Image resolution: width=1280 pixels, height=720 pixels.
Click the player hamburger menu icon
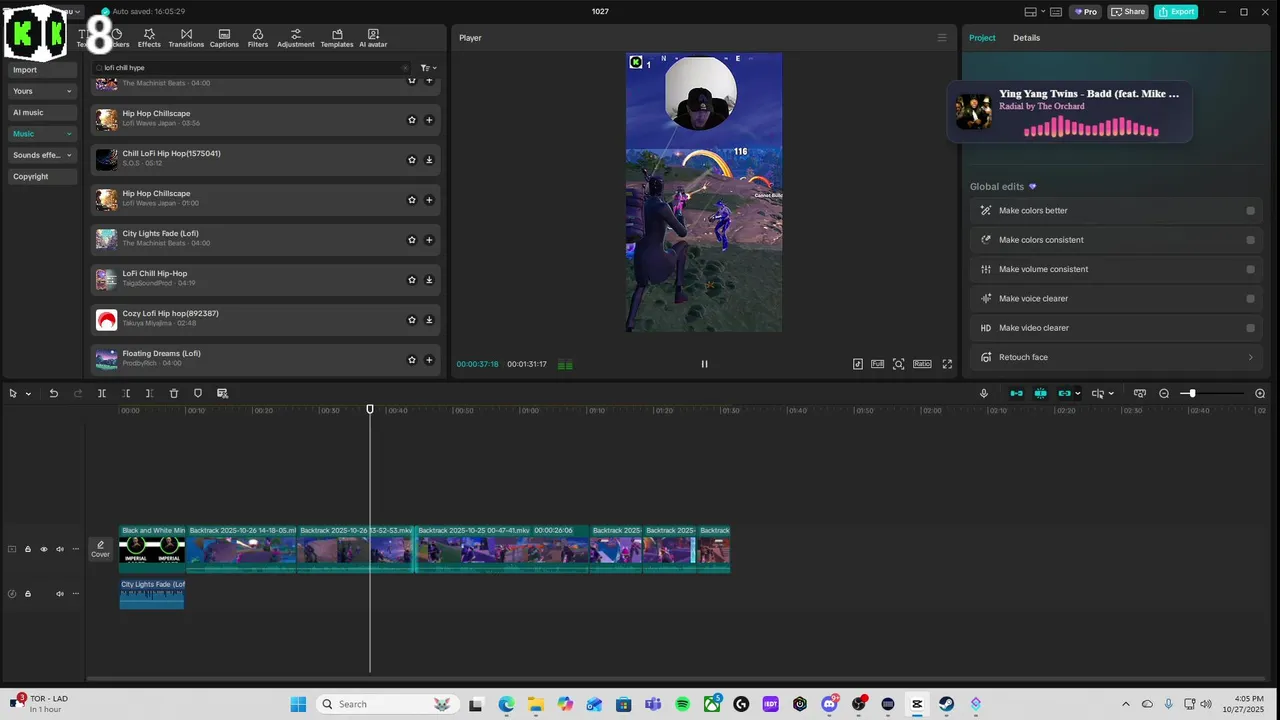pos(941,38)
